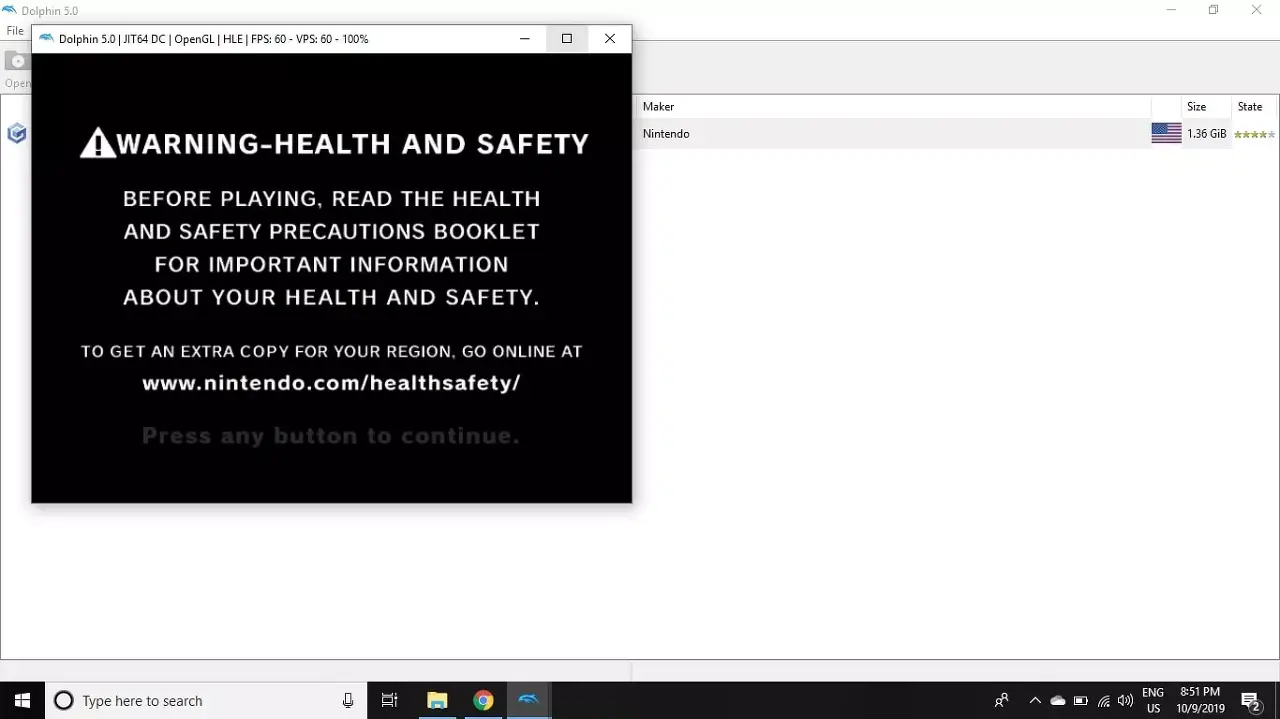Image resolution: width=1280 pixels, height=719 pixels.
Task: Sort game list by State column
Action: pyautogui.click(x=1250, y=107)
